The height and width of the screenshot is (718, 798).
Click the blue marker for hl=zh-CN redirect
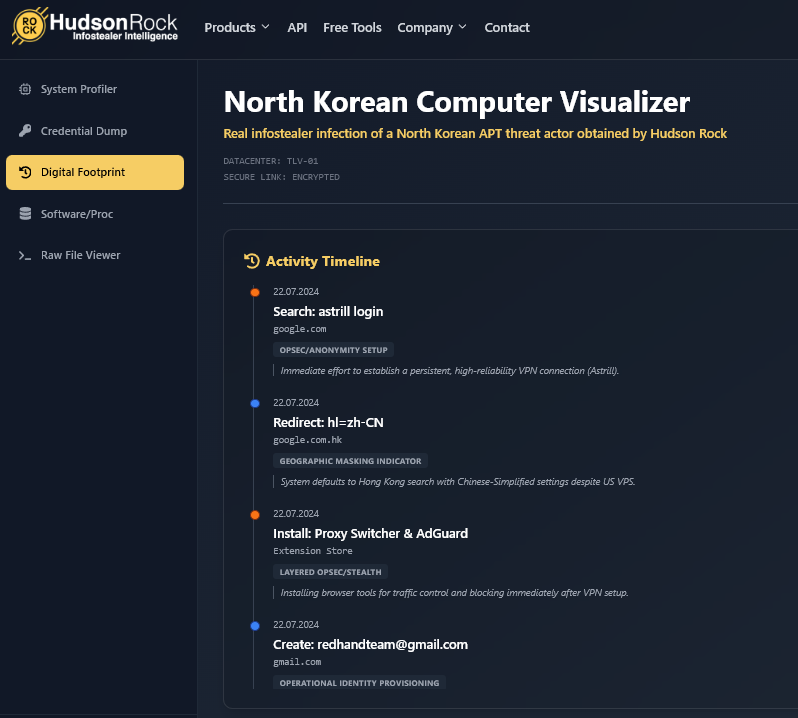click(255, 404)
